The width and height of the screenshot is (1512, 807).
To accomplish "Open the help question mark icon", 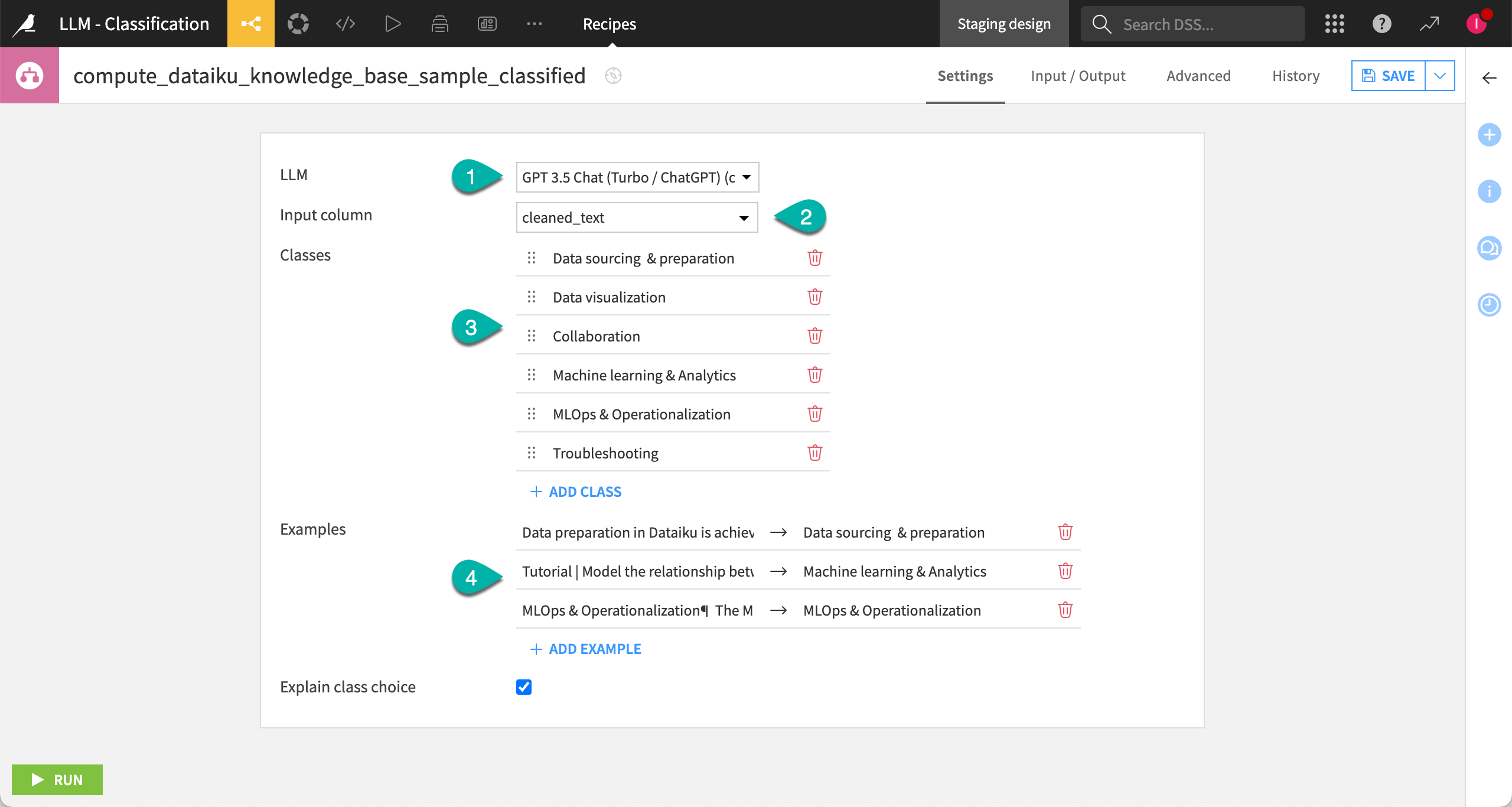I will coord(1382,24).
